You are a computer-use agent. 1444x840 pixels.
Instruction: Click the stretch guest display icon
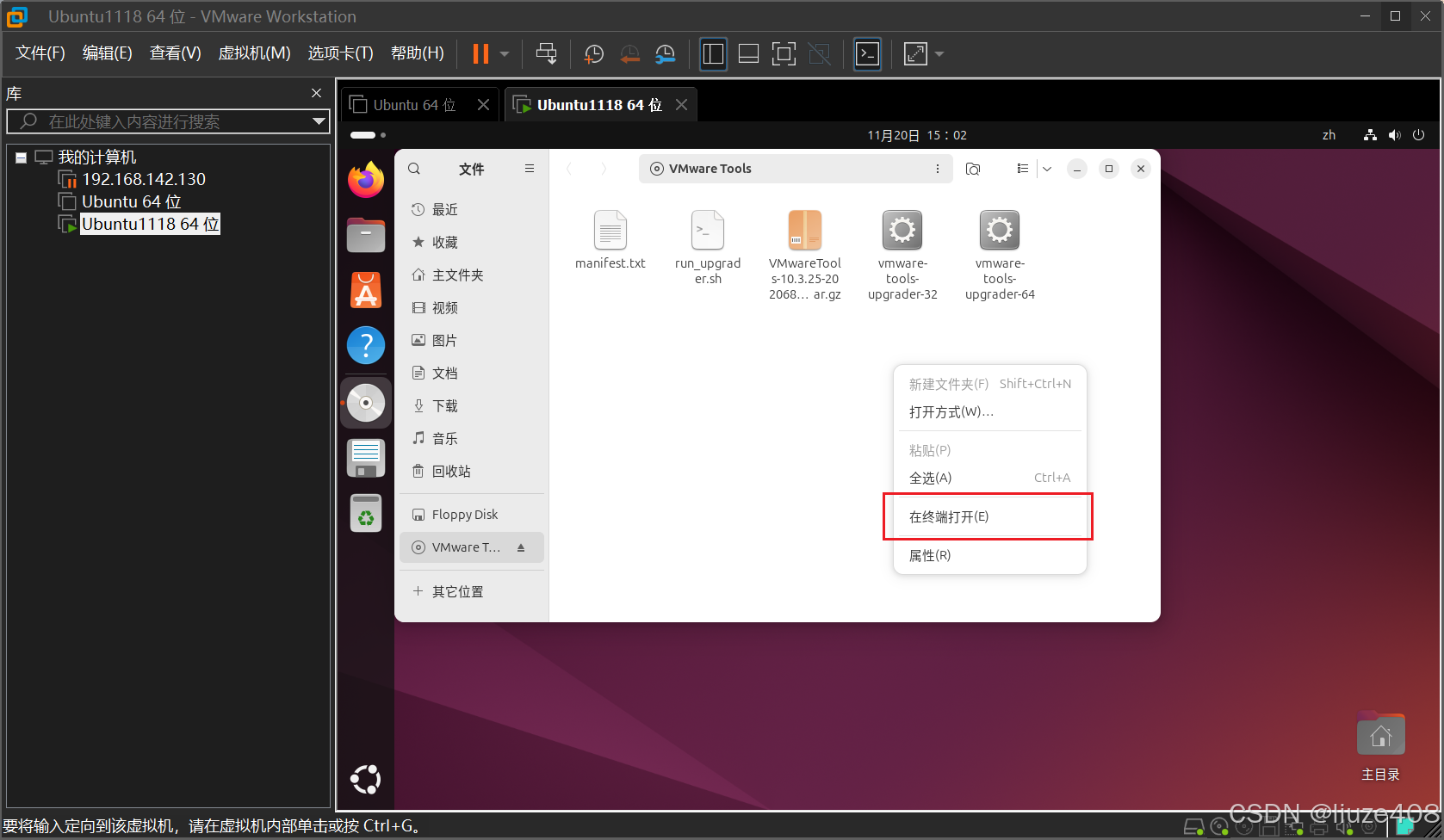(x=915, y=53)
